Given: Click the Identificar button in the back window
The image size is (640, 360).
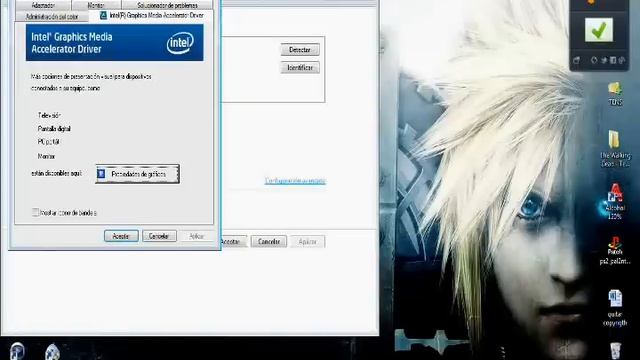Looking at the screenshot, I should pyautogui.click(x=300, y=68).
